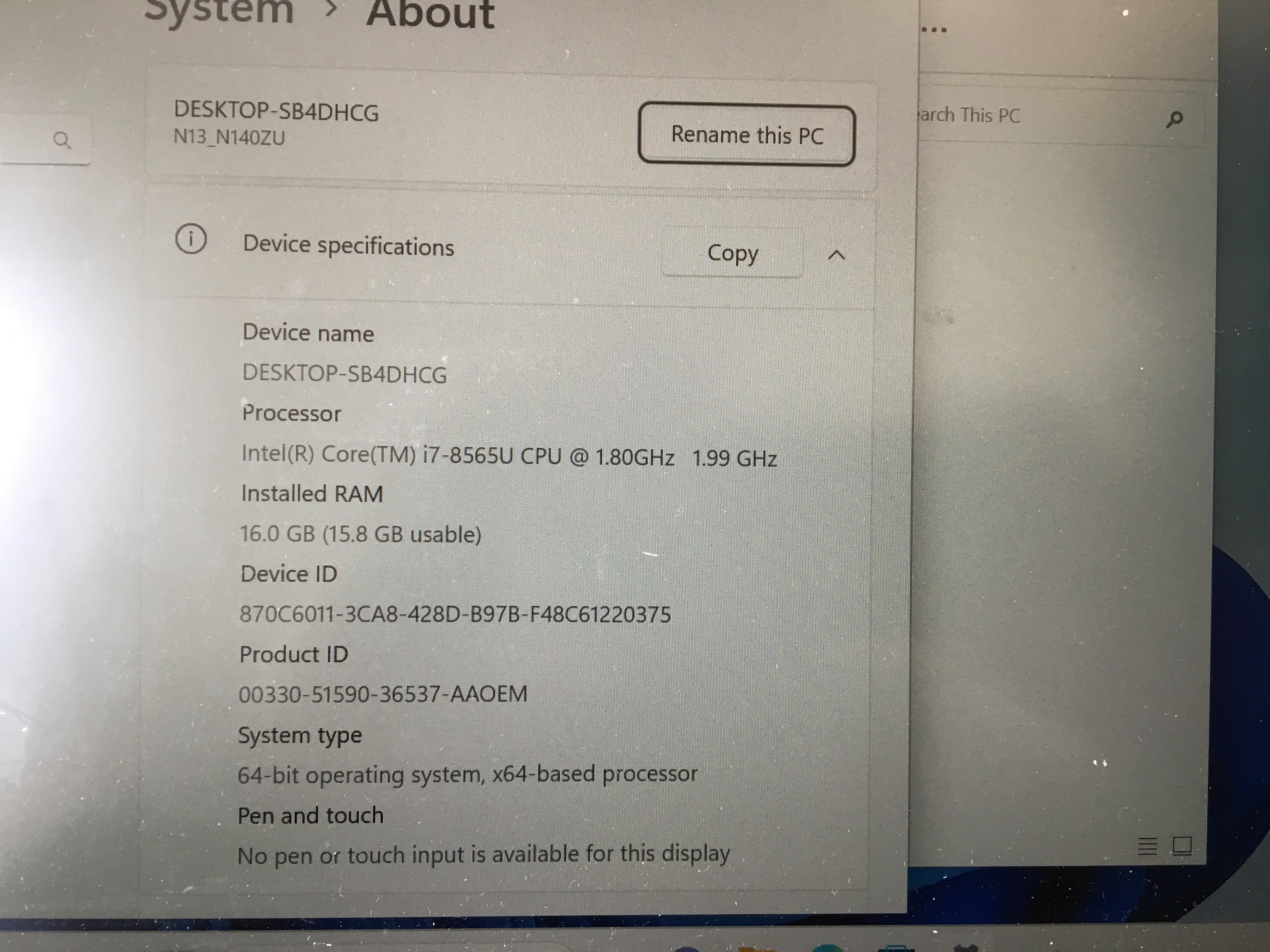1270x952 pixels.
Task: Select the Device name label
Action: pos(308,333)
